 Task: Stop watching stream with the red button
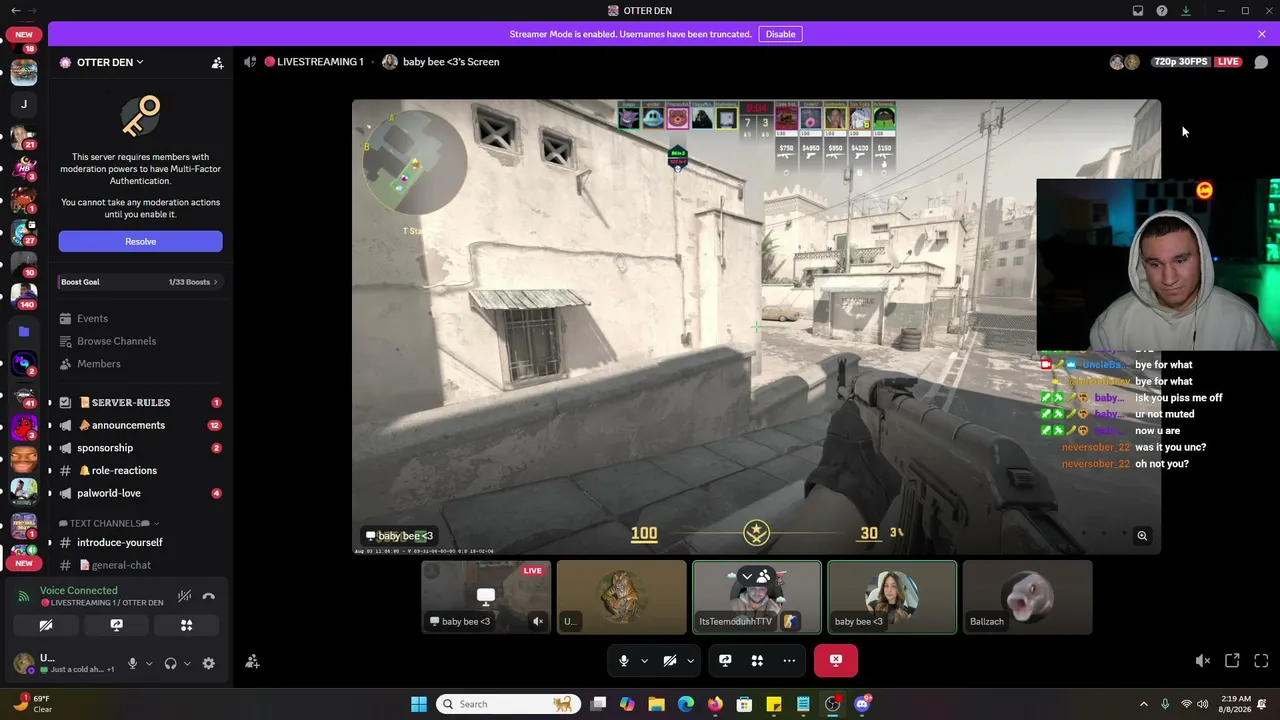point(836,660)
